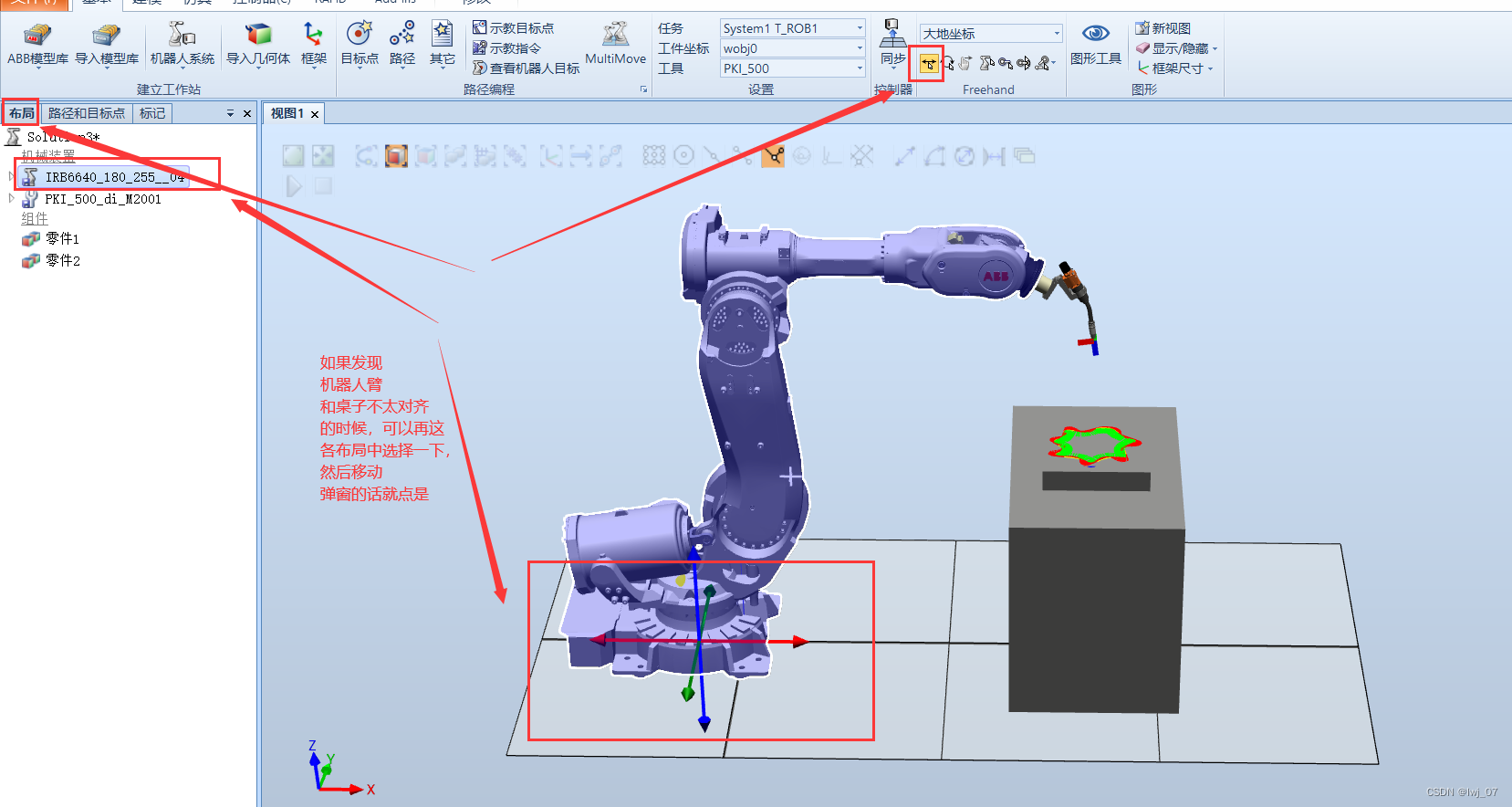The height and width of the screenshot is (807, 1512).
Task: Select the angle measure tool
Action: click(x=934, y=156)
